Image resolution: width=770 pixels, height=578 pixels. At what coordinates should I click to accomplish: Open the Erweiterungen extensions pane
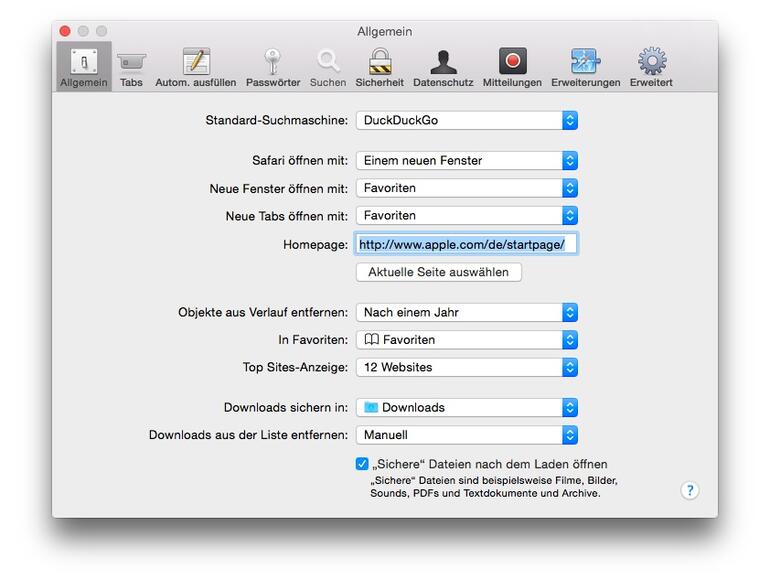coord(585,67)
